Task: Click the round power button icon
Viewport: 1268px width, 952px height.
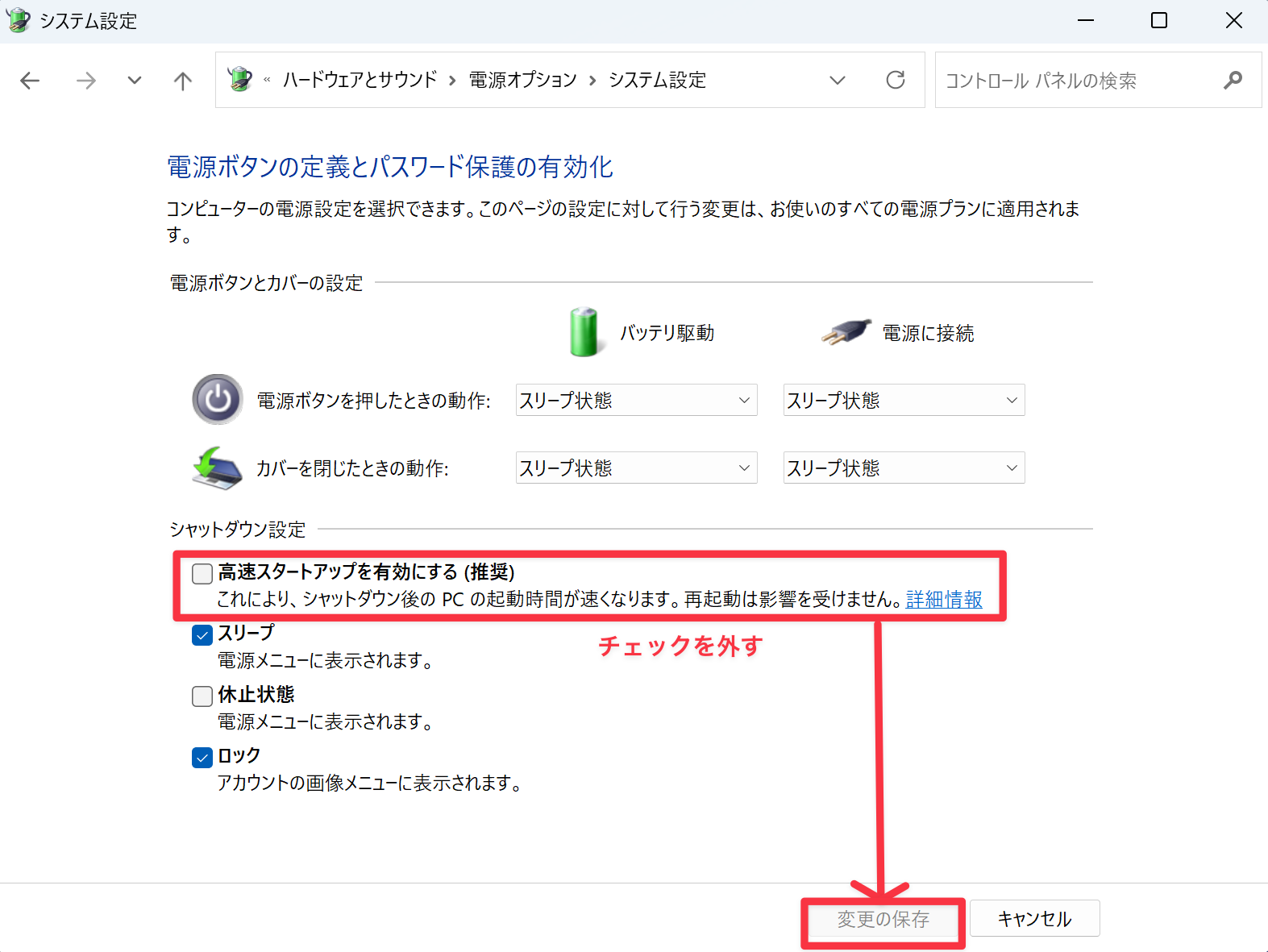Action: pos(217,399)
